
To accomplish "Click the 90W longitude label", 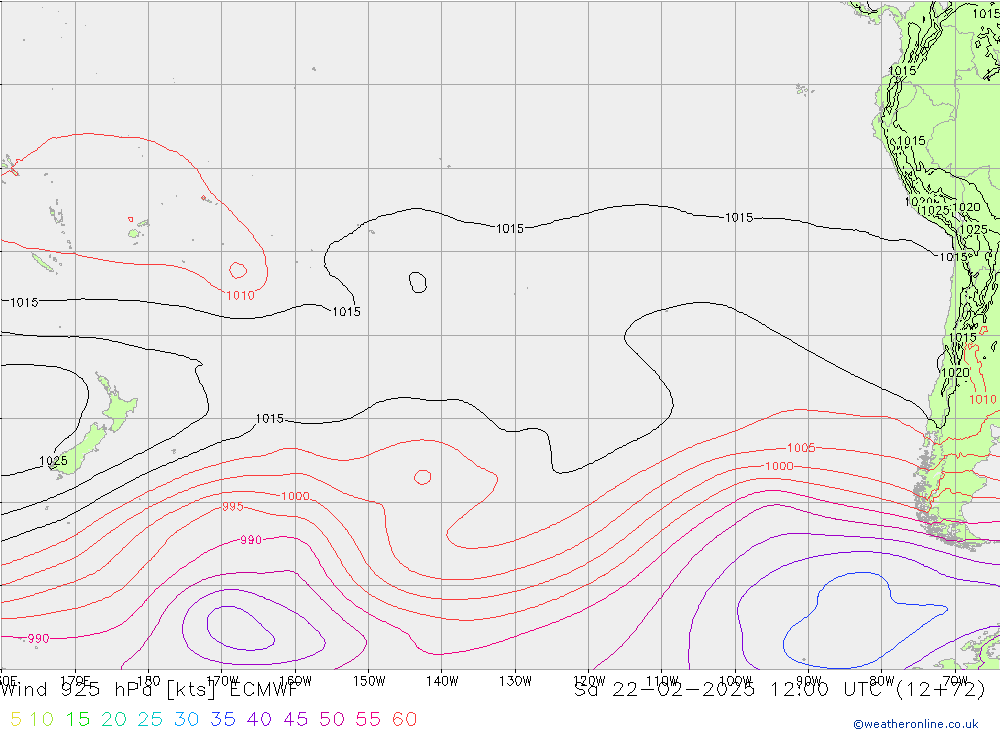I will click(809, 681).
